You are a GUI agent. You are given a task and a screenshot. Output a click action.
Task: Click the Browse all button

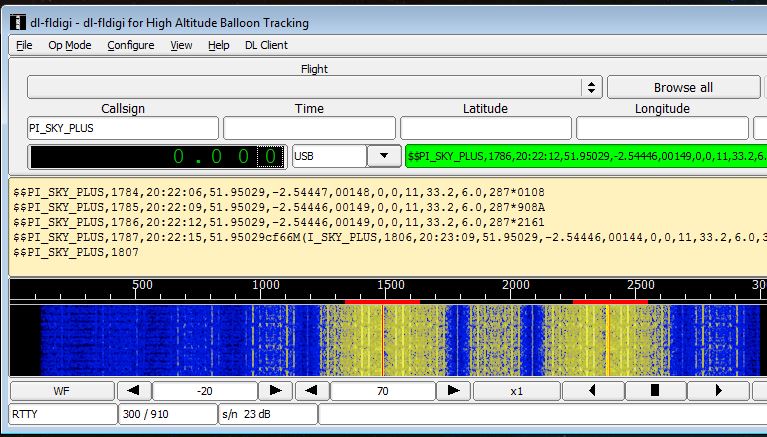pyautogui.click(x=683, y=87)
